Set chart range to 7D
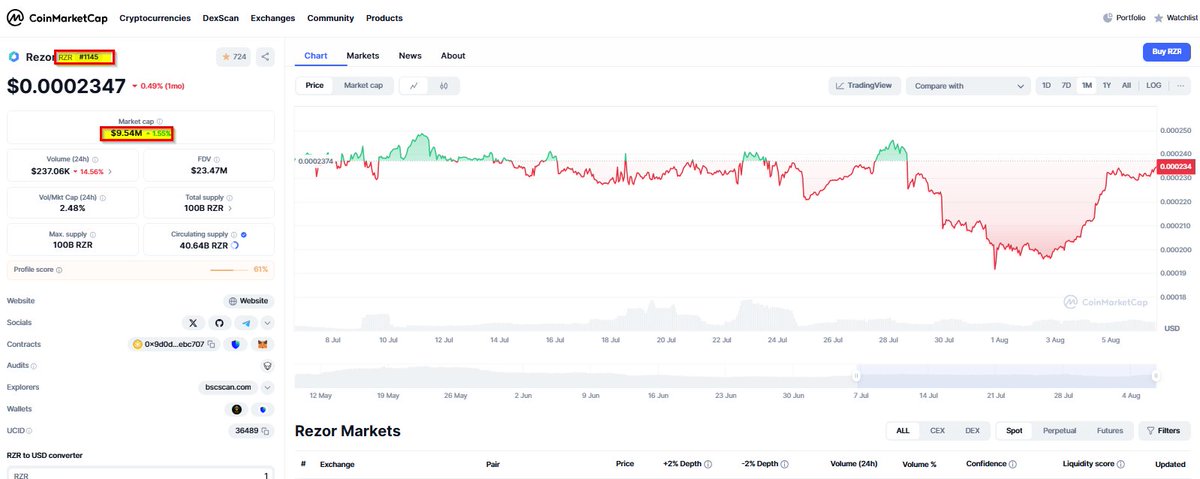Viewport: 1200px width, 479px height. [x=1066, y=86]
